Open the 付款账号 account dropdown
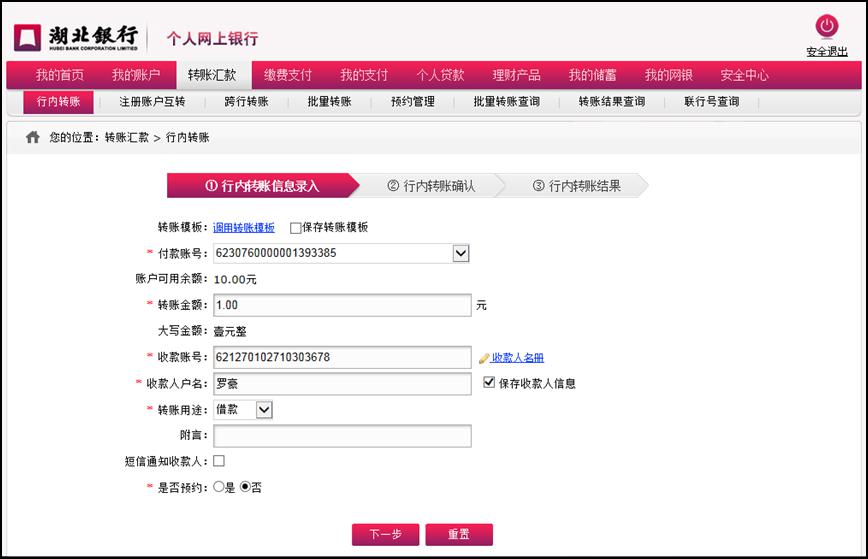Viewport: 868px width, 559px height. coord(460,254)
